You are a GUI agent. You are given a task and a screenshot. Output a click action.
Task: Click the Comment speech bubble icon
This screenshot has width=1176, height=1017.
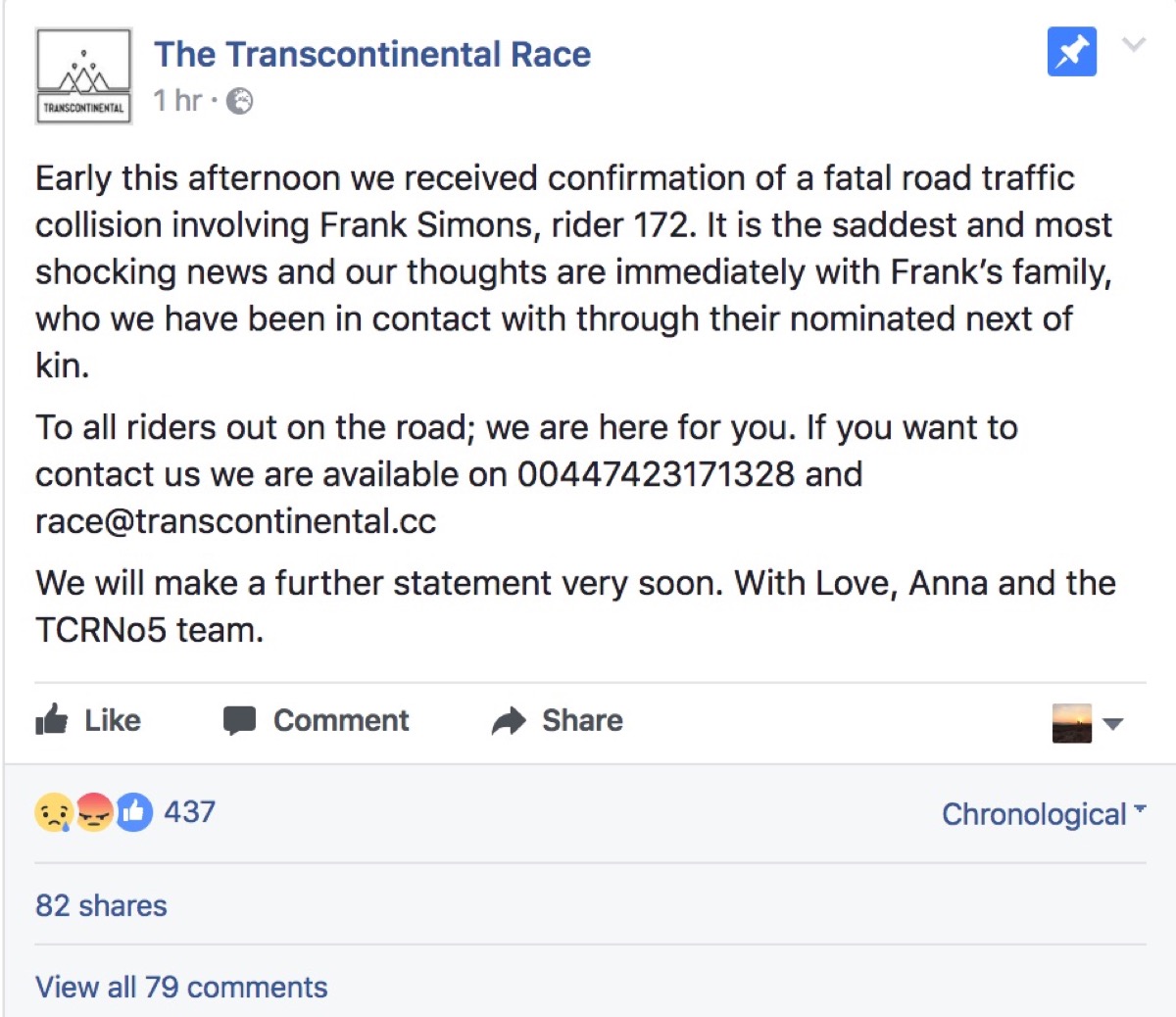239,720
